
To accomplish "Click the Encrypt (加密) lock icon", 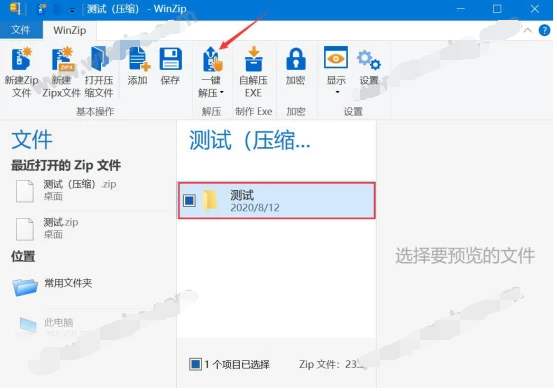I will 296,59.
